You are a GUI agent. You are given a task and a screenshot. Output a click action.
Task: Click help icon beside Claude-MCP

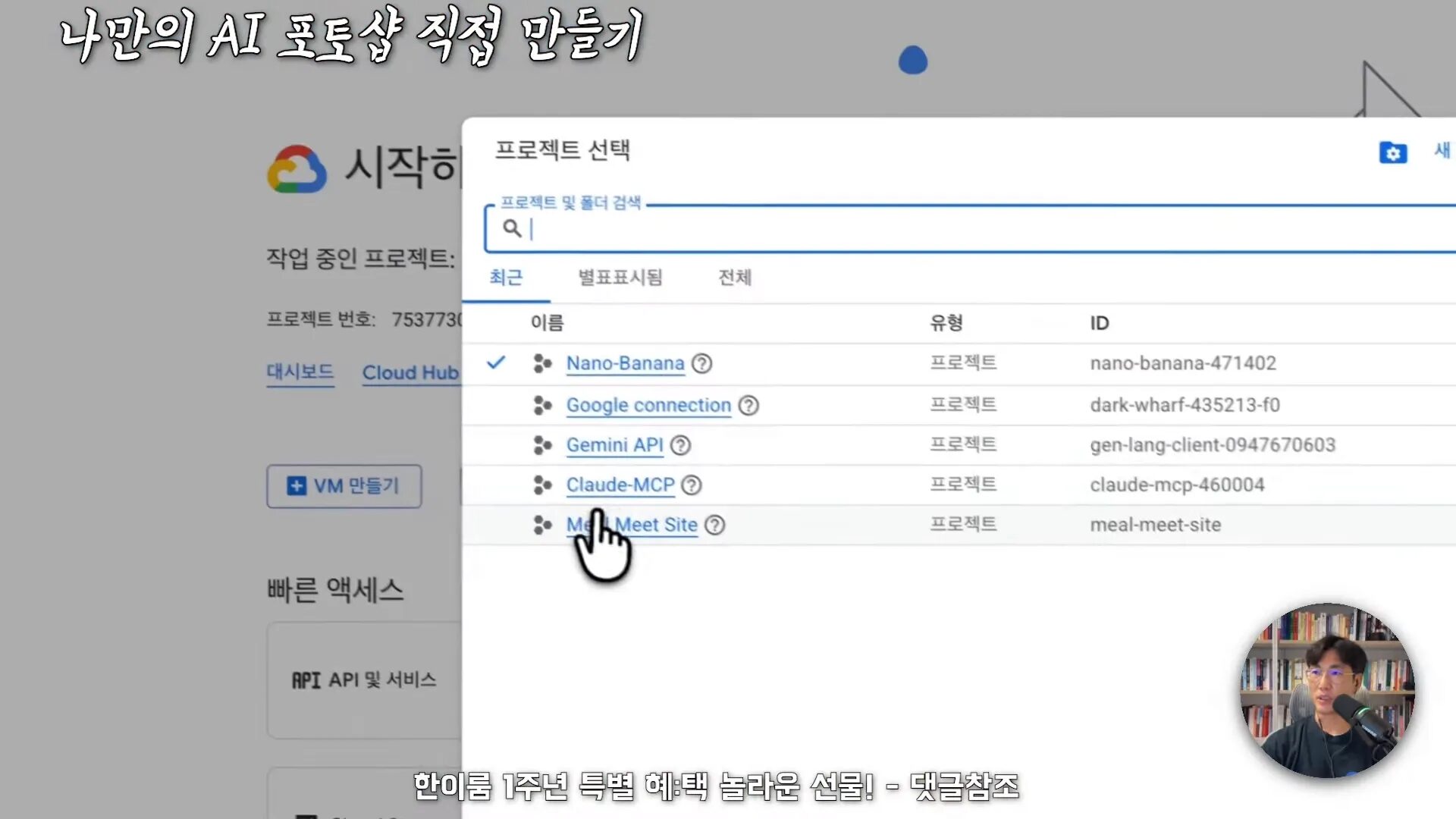tap(692, 485)
